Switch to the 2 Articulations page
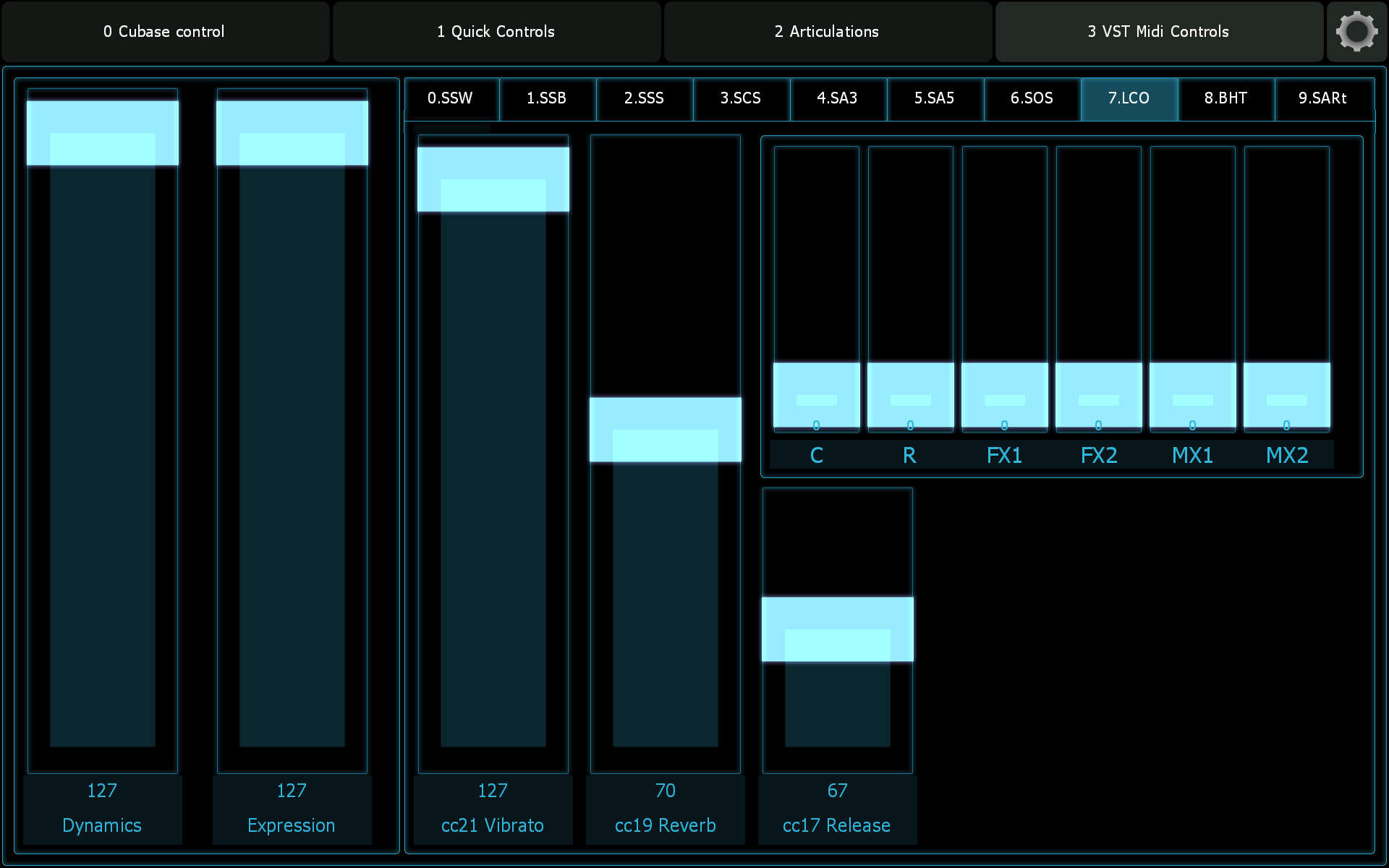Screen dimensions: 1389x868 pyautogui.click(x=828, y=31)
